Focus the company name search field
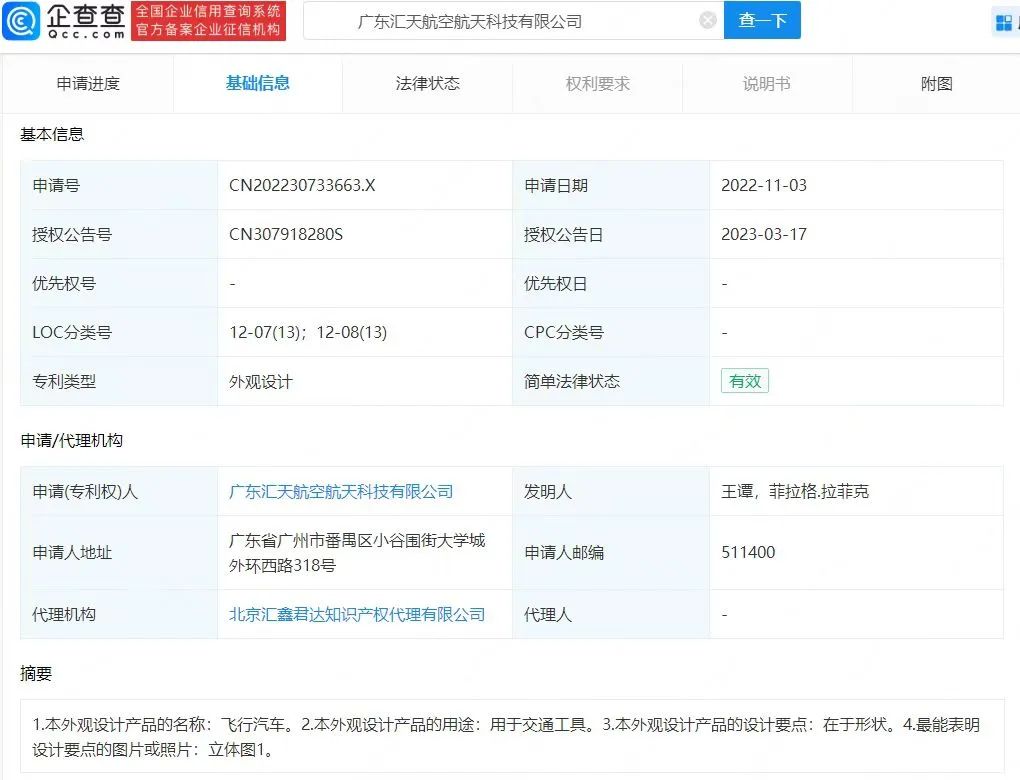The height and width of the screenshot is (780, 1020). pyautogui.click(x=514, y=21)
